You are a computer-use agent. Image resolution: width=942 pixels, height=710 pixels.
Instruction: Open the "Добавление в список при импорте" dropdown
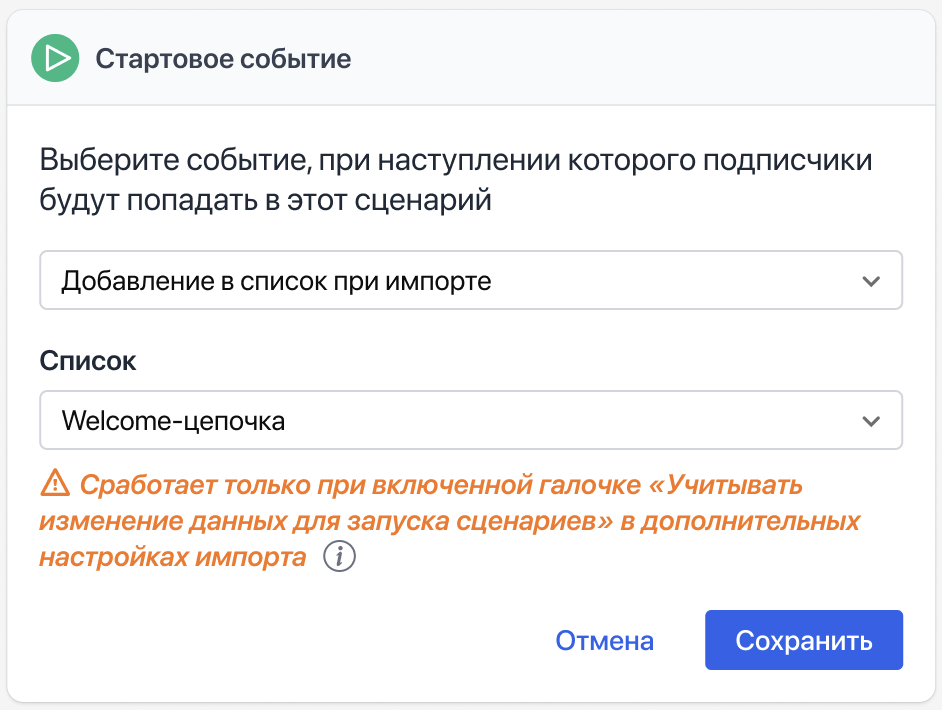pyautogui.click(x=470, y=281)
